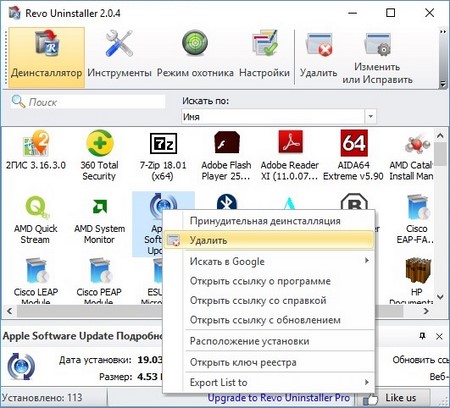Click the program list vertical scrollbar up arrow

[440, 136]
